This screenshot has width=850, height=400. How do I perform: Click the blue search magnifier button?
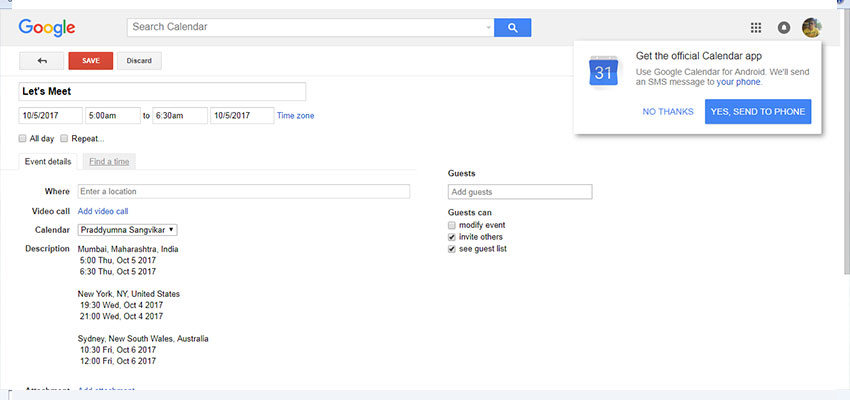[512, 28]
